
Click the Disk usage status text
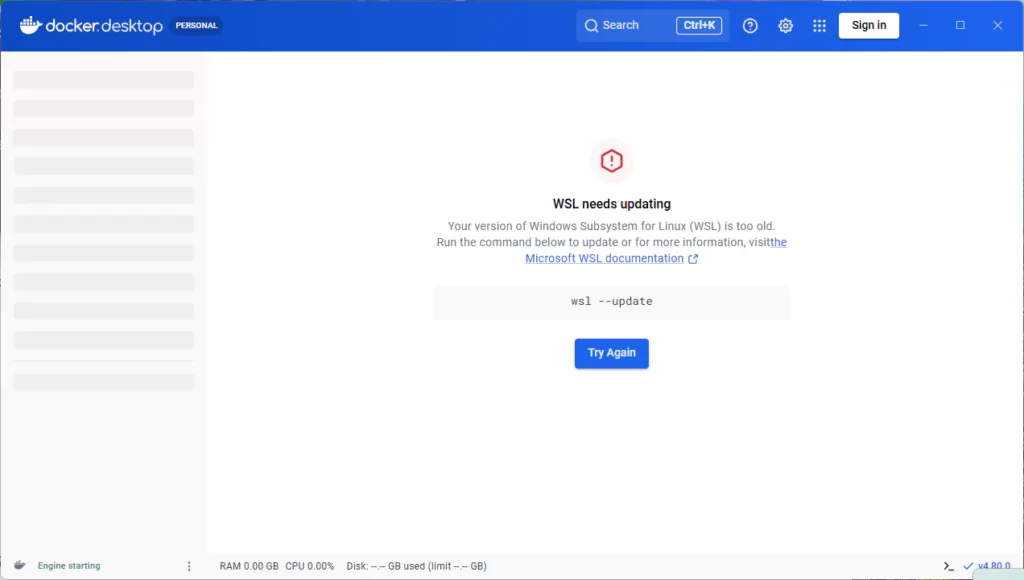click(x=417, y=566)
